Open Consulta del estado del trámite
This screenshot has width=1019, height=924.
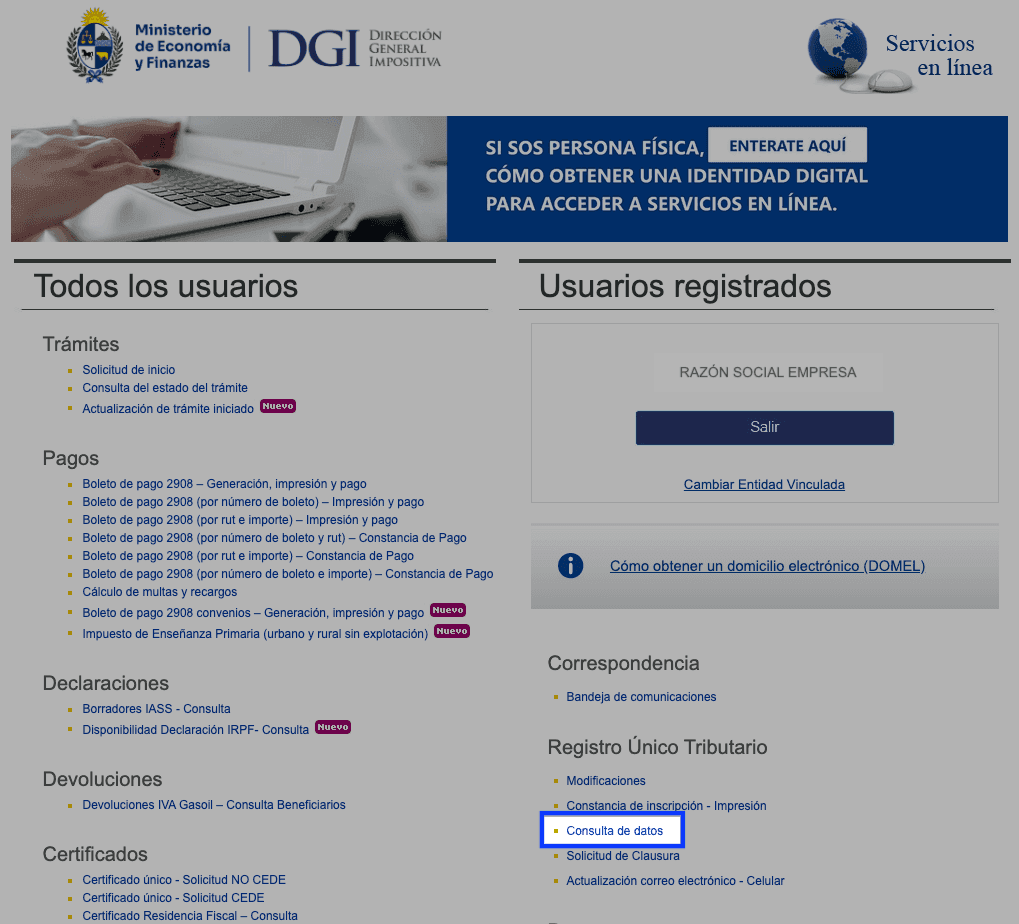coord(165,388)
